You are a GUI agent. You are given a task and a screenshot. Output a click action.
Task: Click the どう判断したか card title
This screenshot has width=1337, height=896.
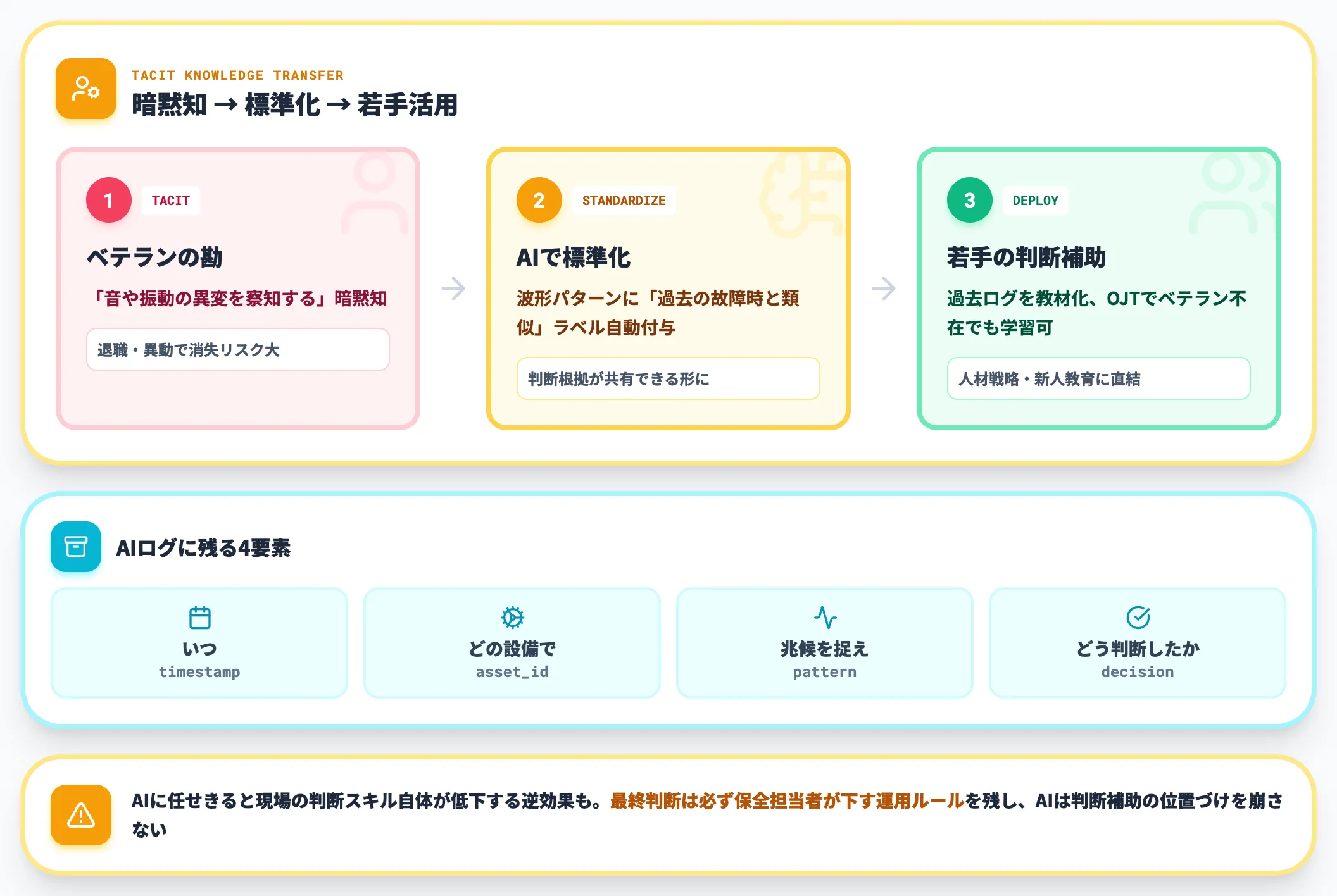tap(1138, 649)
